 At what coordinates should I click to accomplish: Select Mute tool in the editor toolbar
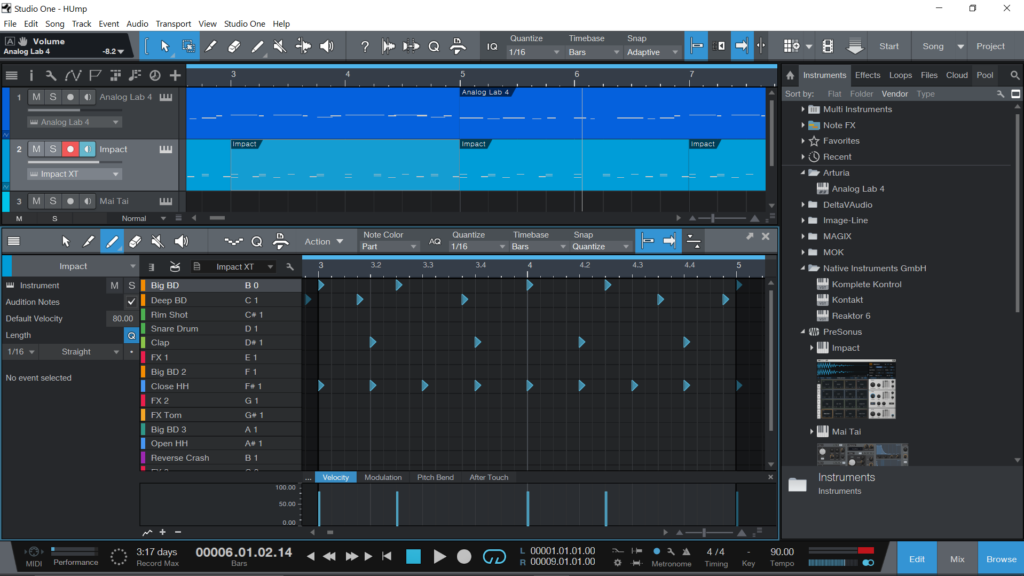point(157,242)
